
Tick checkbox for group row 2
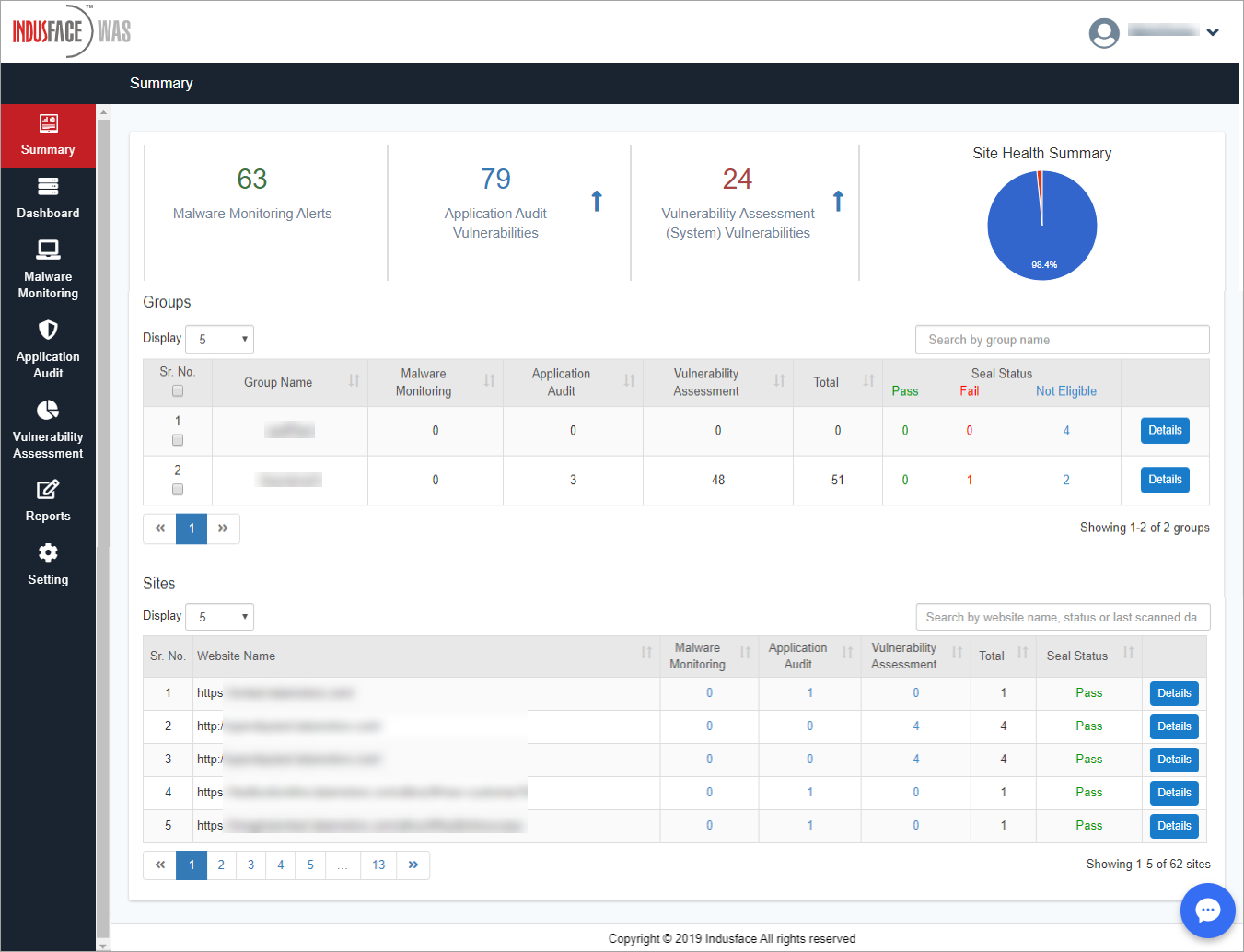(178, 490)
